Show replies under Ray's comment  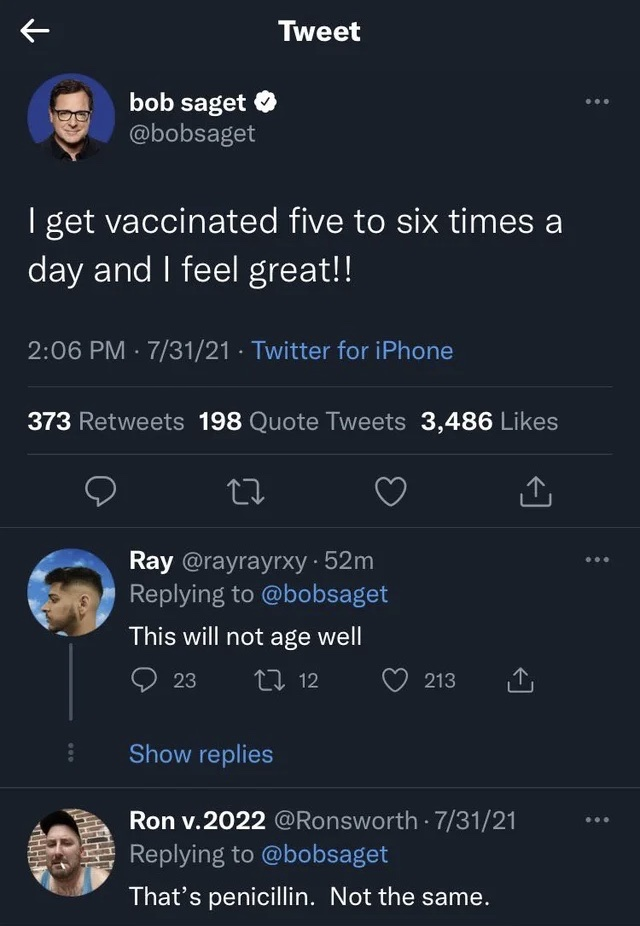click(x=201, y=754)
